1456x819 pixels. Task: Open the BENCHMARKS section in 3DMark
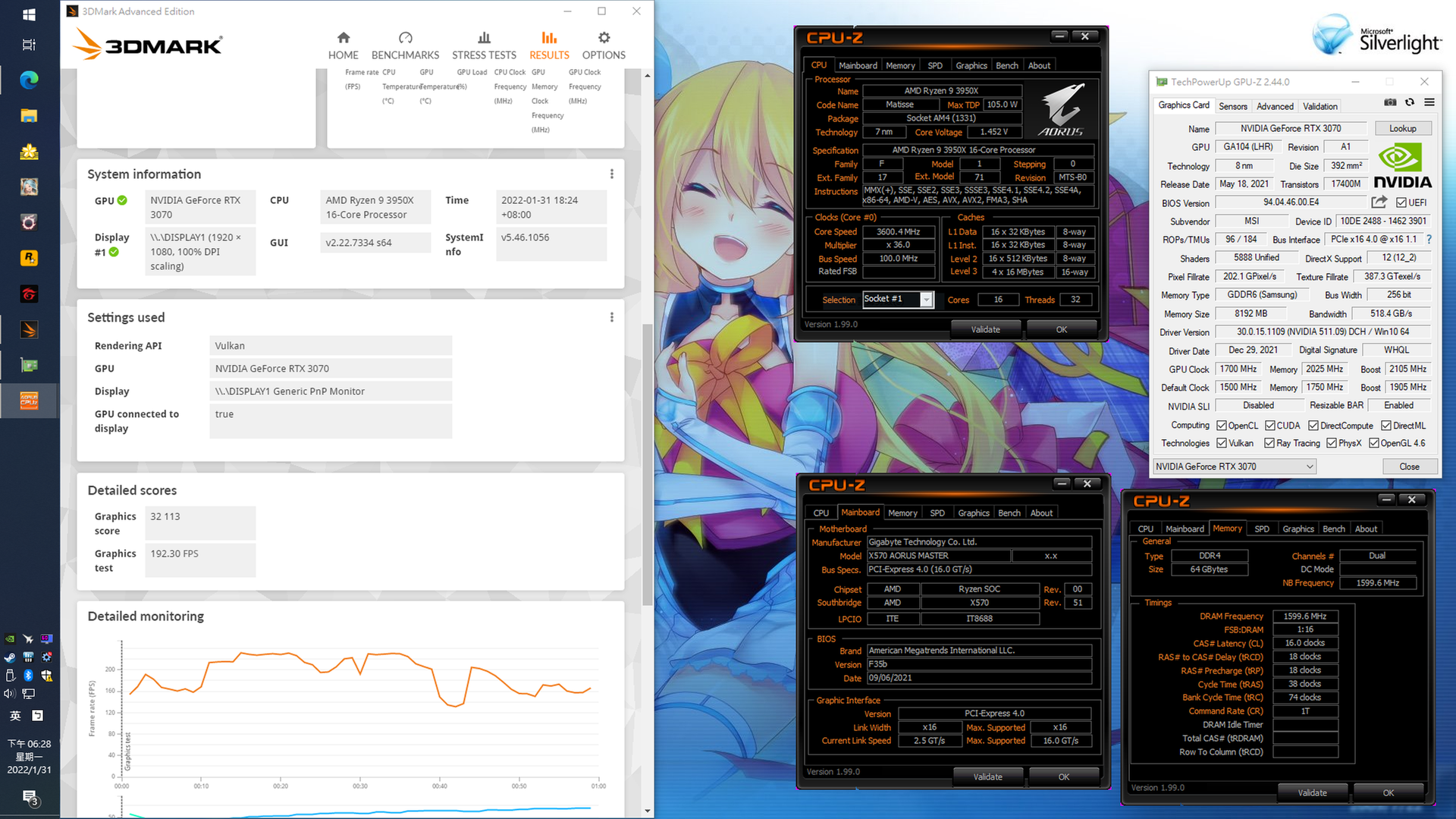point(405,45)
